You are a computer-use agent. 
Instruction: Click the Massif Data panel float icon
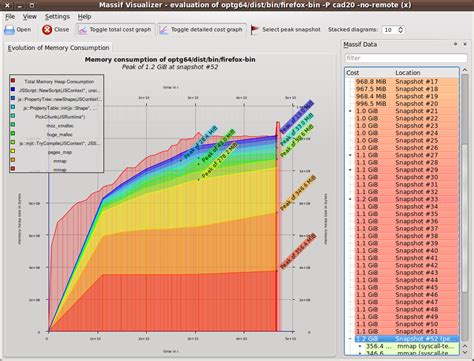pyautogui.click(x=455, y=44)
